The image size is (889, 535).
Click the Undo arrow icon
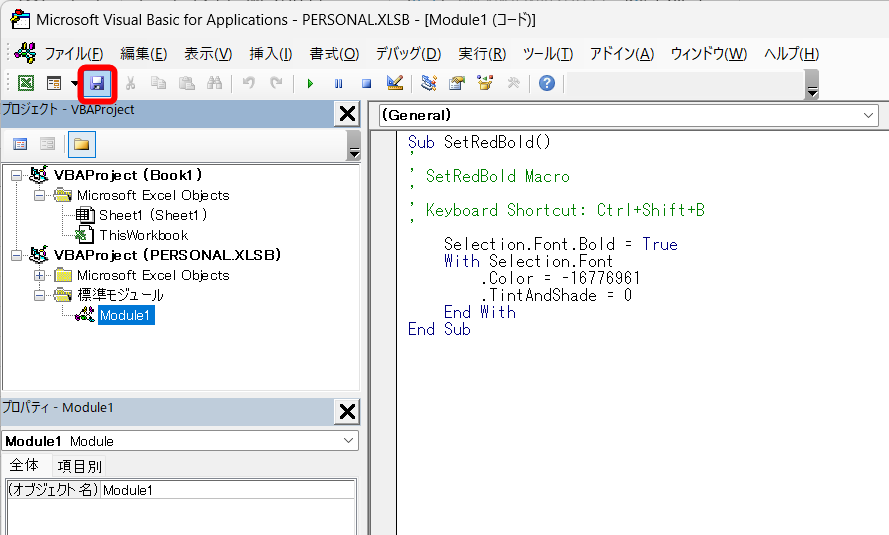[x=248, y=83]
